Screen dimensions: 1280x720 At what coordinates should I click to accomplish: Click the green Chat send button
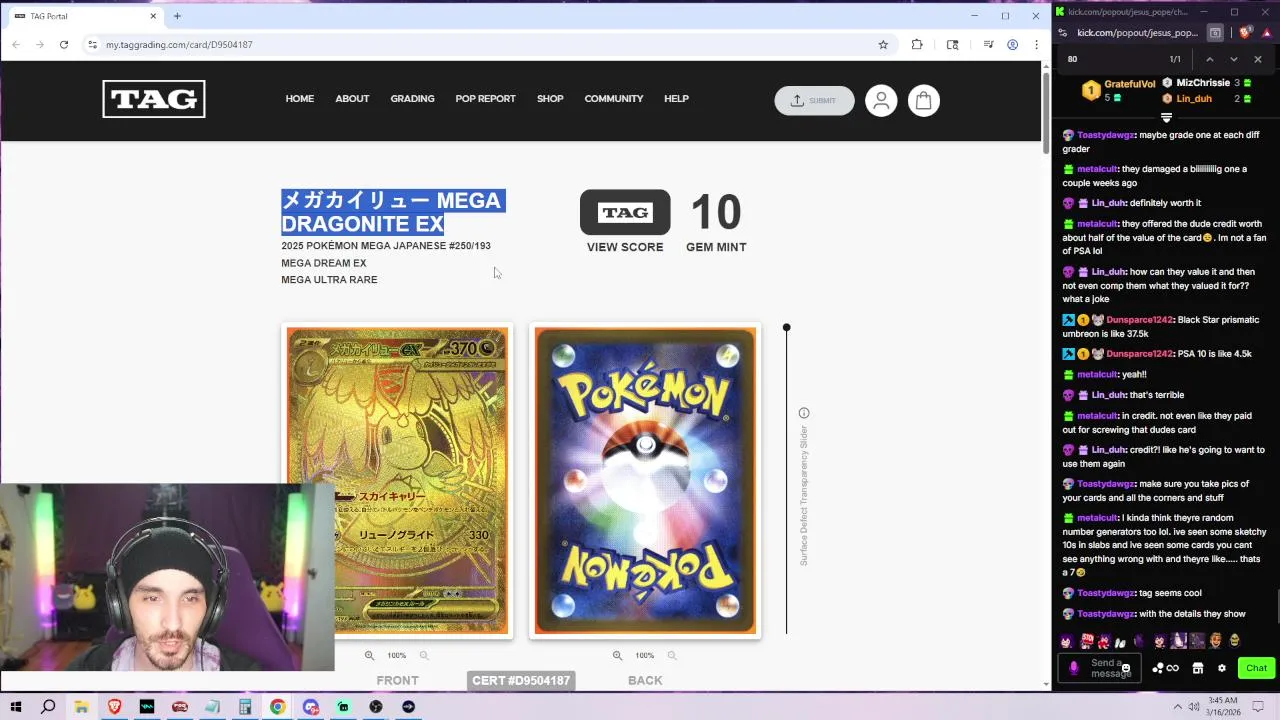(1256, 668)
